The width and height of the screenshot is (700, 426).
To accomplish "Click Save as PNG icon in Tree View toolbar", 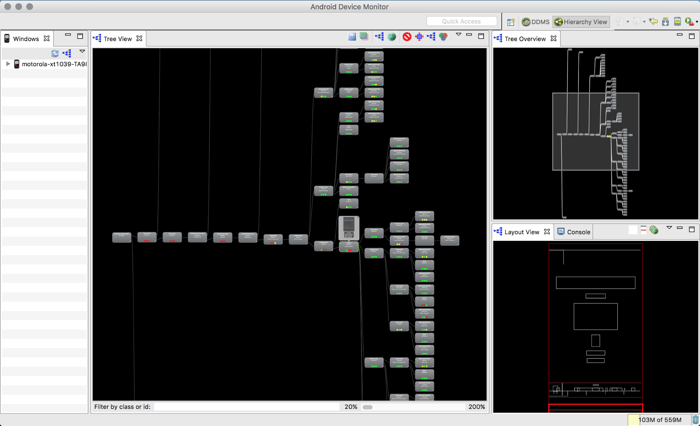I will click(352, 37).
